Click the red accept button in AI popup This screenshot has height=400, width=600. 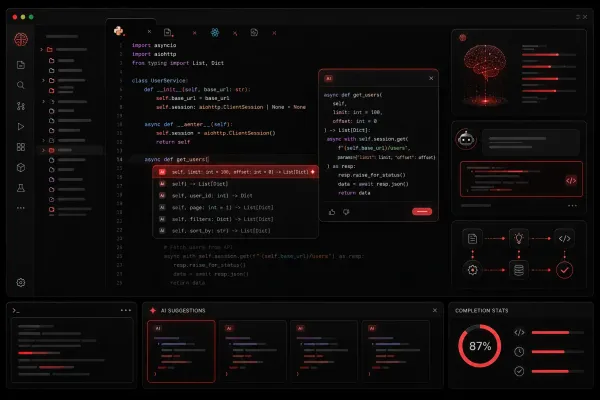(422, 211)
